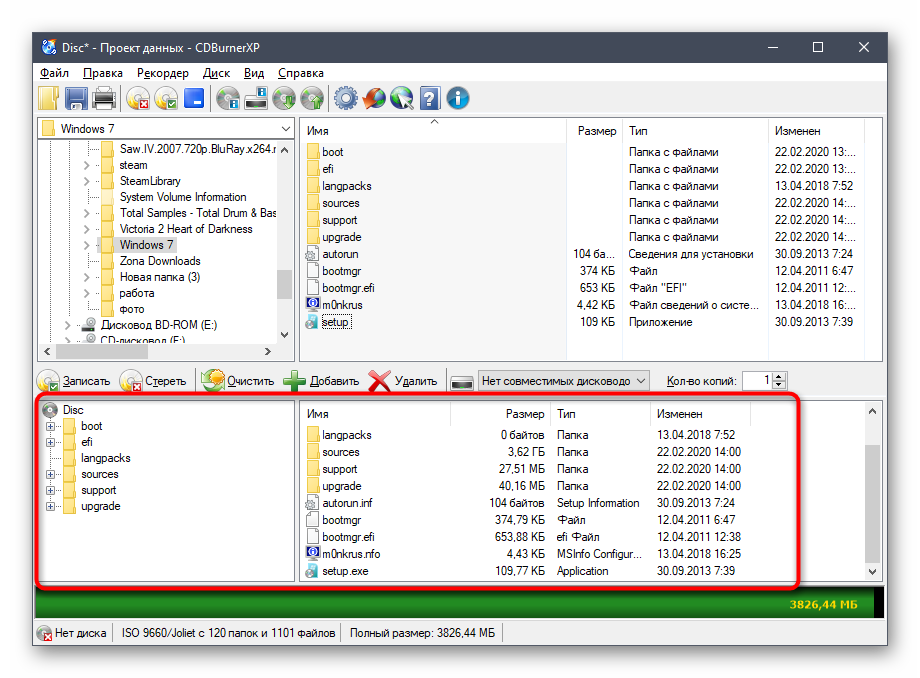The width and height of the screenshot is (920, 678).
Task: Click the Print icon in toolbar
Action: [103, 98]
